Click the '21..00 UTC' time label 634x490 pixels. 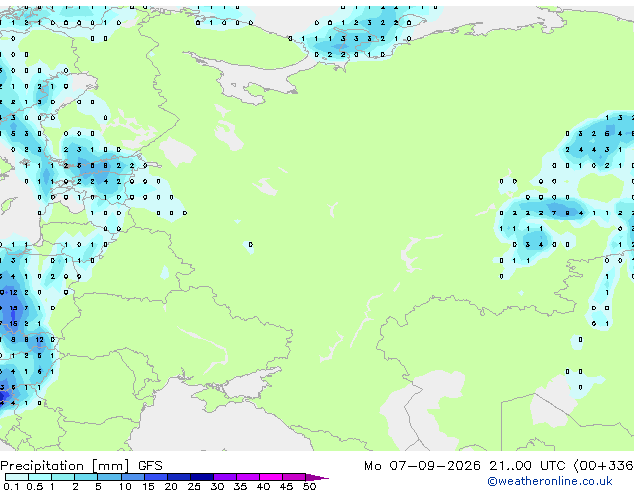[527, 466]
